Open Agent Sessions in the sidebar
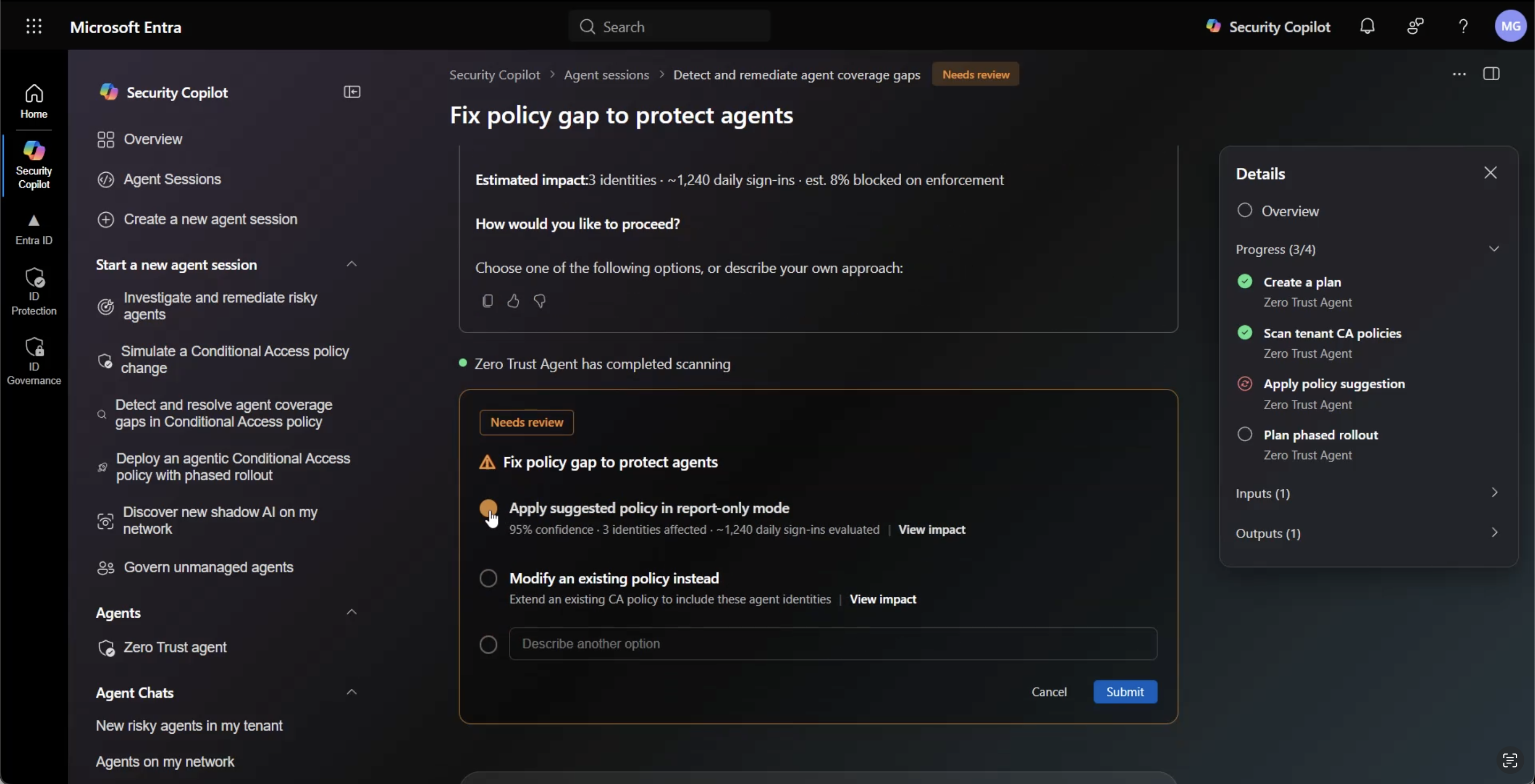The image size is (1535, 784). click(x=172, y=179)
